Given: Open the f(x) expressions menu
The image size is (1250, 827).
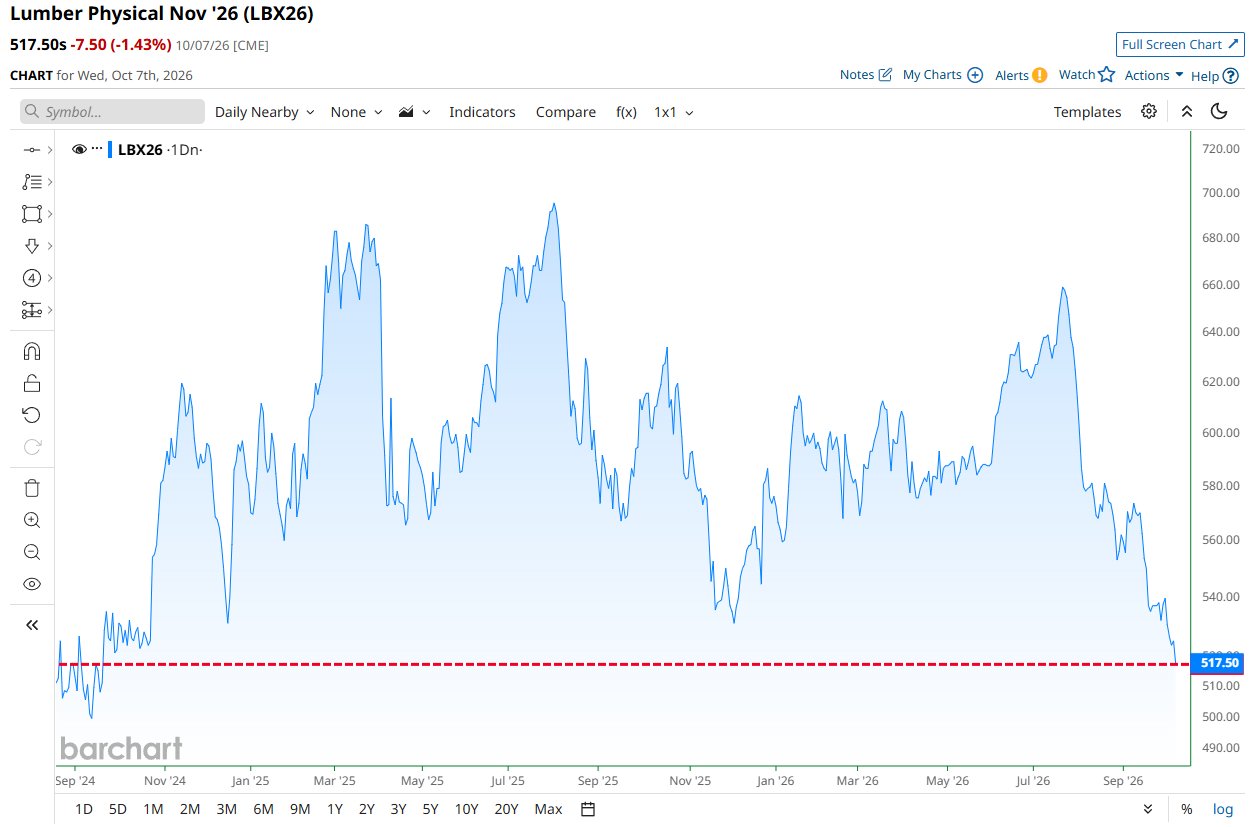Looking at the screenshot, I should [x=626, y=112].
